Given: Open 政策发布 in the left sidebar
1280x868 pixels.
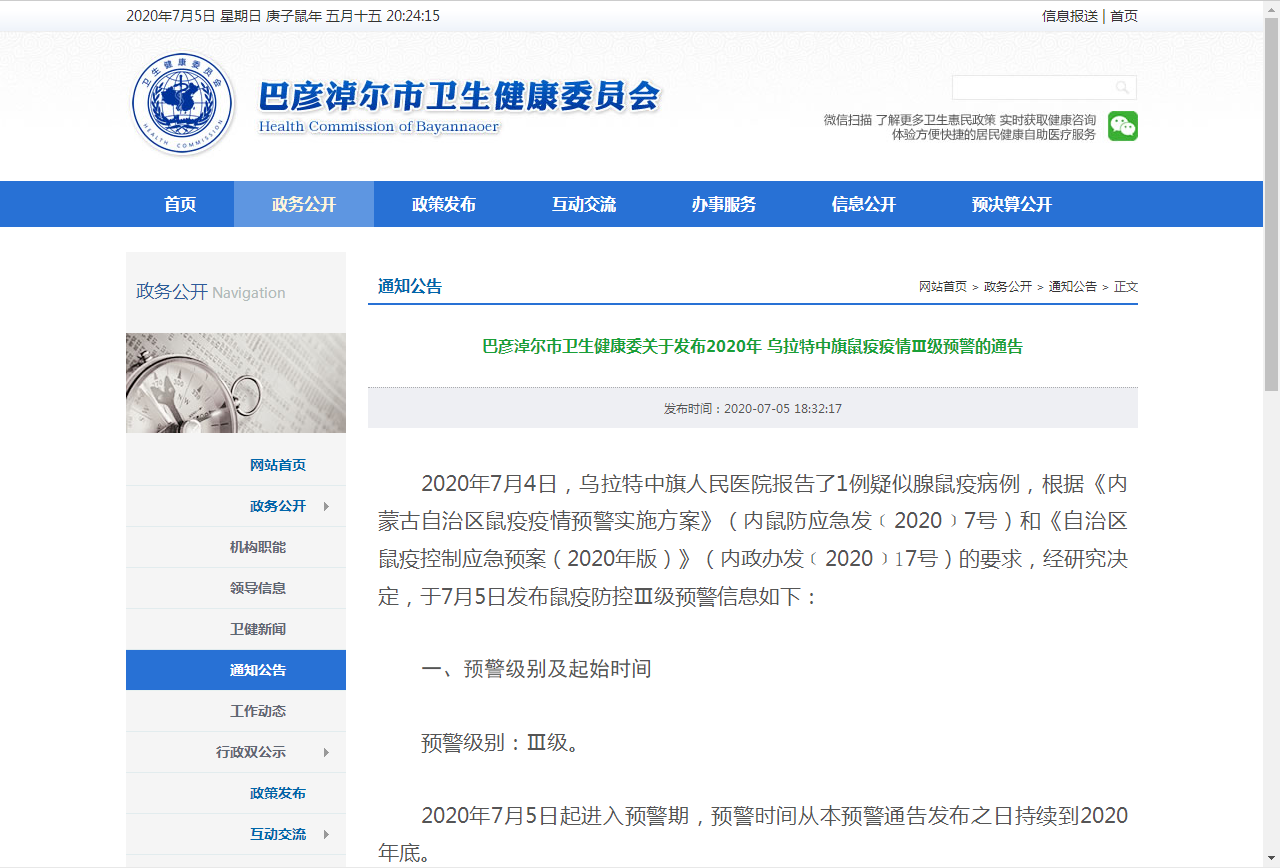Looking at the screenshot, I should 278,793.
